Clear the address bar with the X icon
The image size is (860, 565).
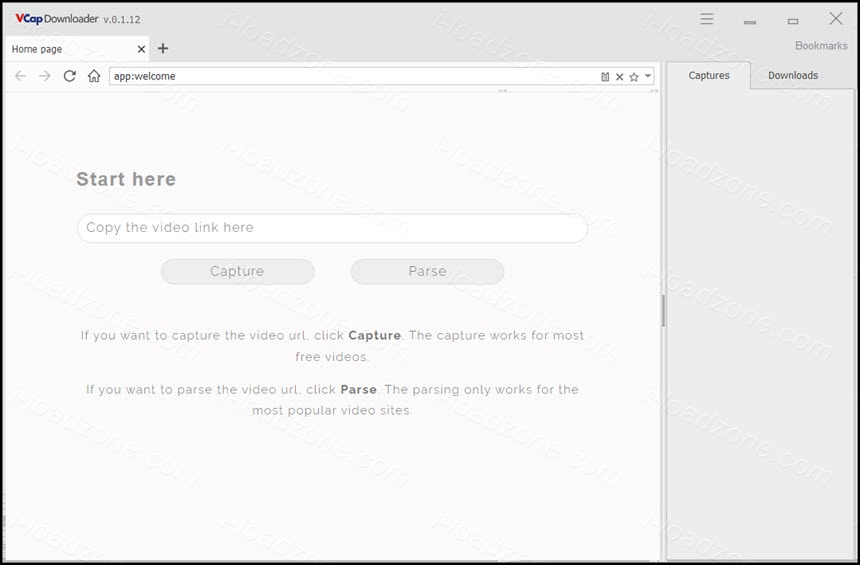pos(619,77)
